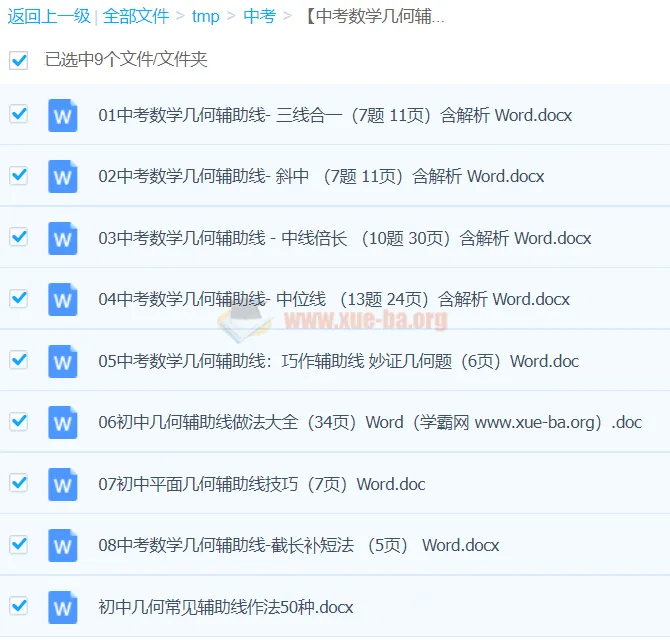Go back via 返回上一级 link
This screenshot has width=670, height=640.
click(48, 16)
